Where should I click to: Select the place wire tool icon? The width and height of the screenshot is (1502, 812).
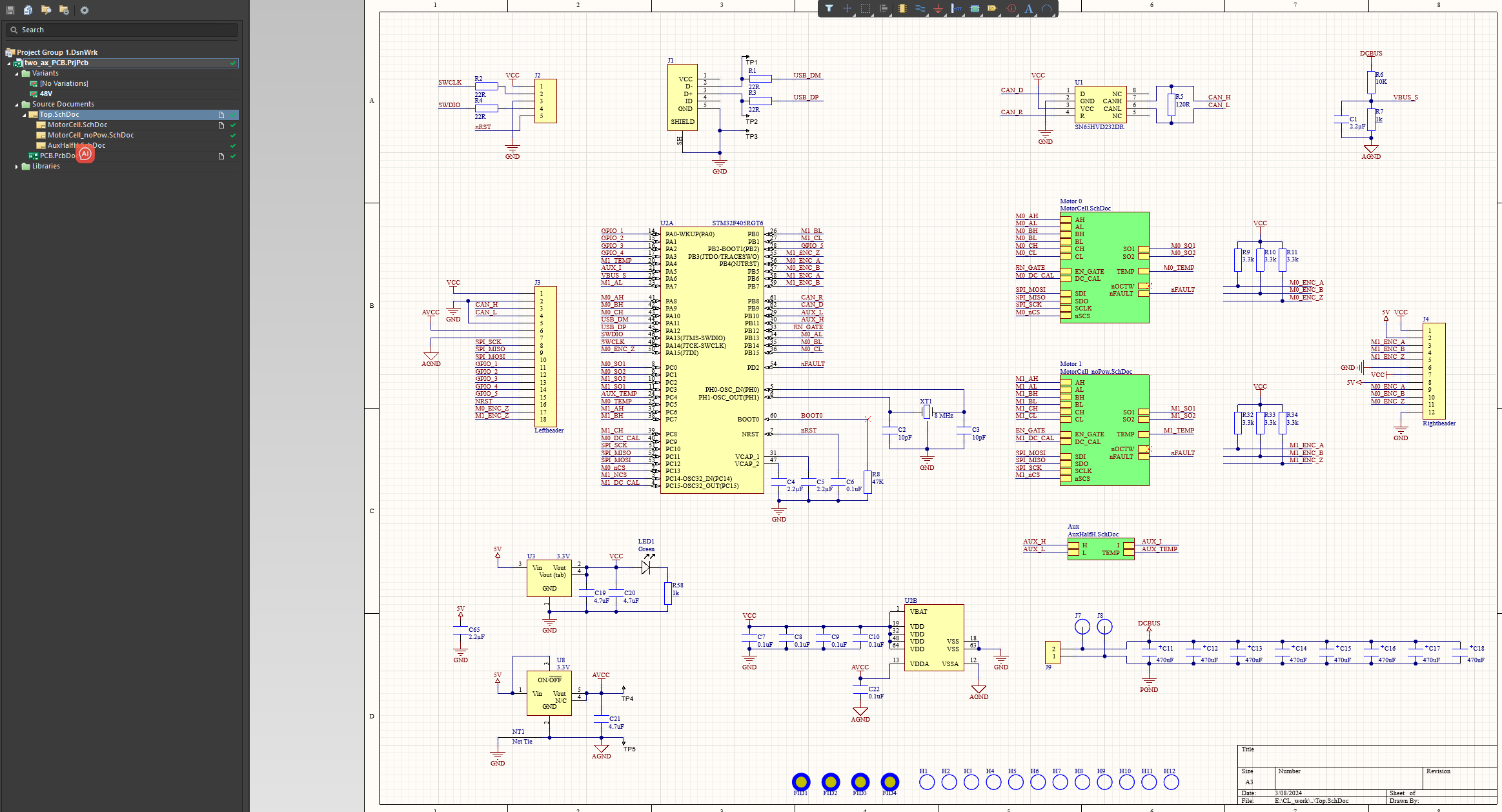[x=920, y=8]
